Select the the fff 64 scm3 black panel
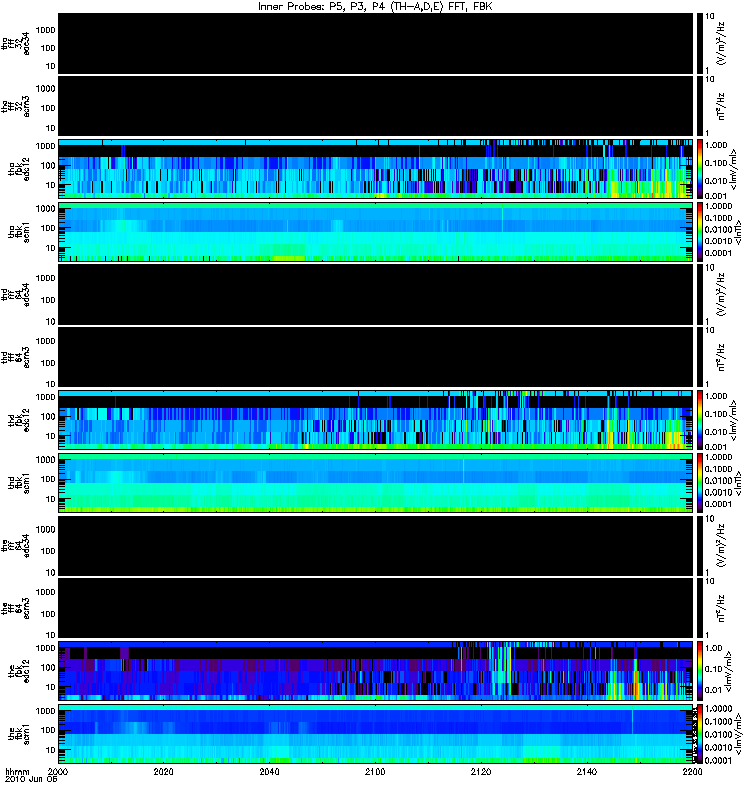 tap(376, 608)
